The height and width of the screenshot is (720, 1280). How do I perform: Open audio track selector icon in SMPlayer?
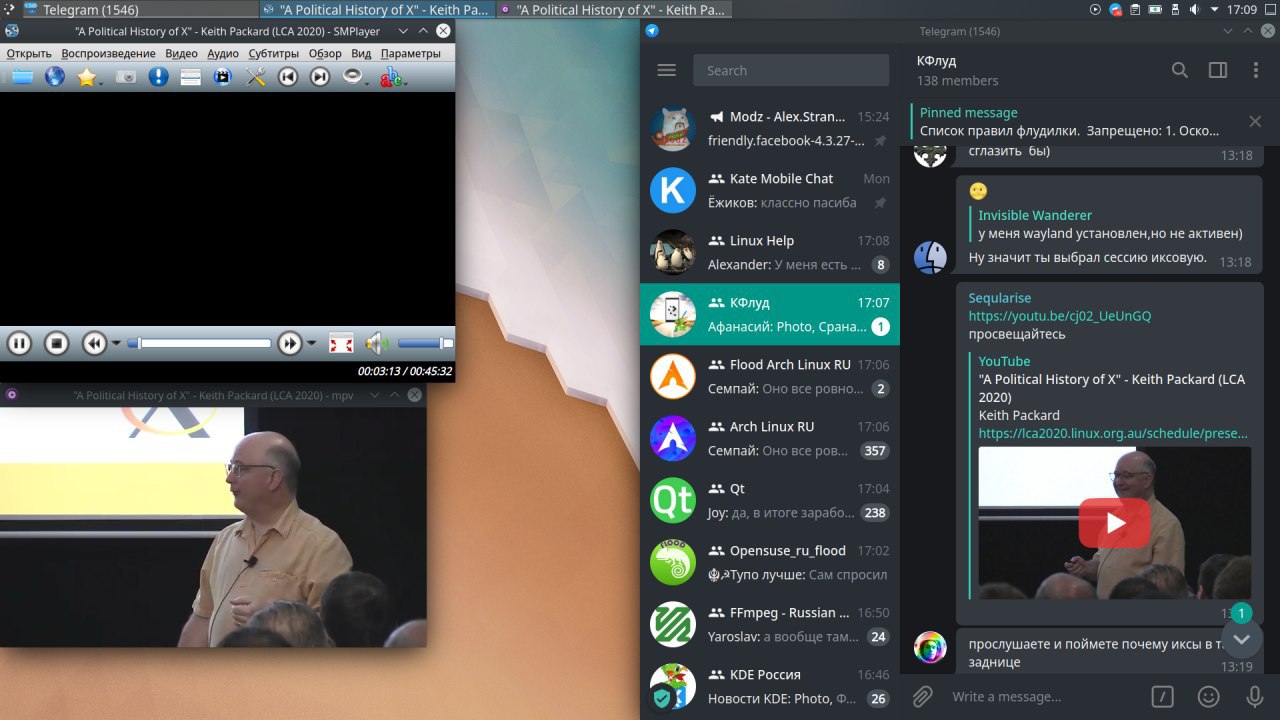coord(353,77)
